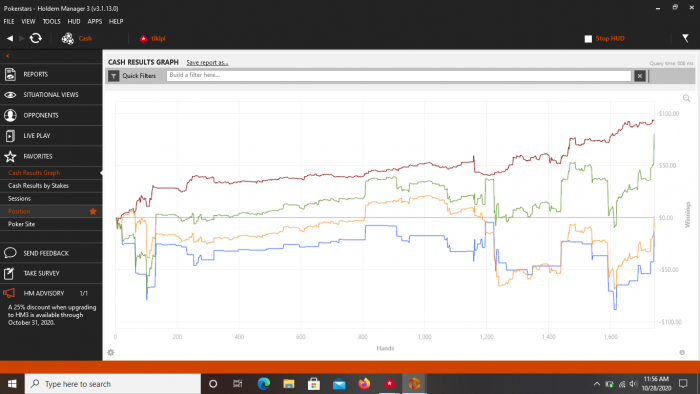This screenshot has height=394, width=700.
Task: Toggle the Position favorite star
Action: [x=93, y=211]
